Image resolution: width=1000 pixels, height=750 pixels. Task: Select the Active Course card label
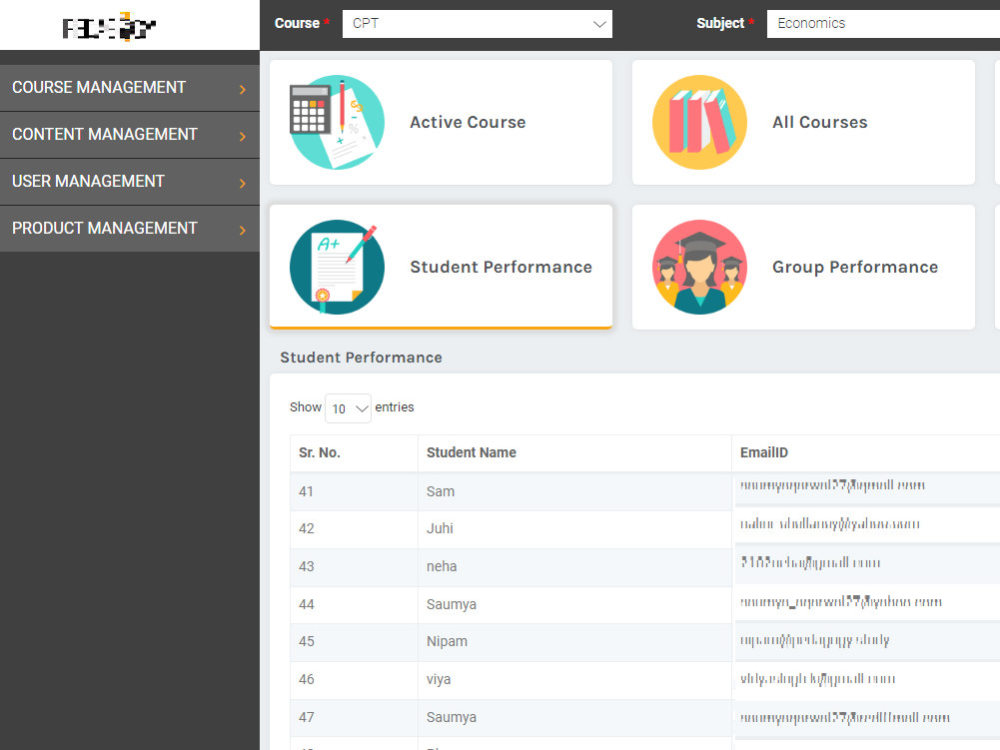(467, 122)
